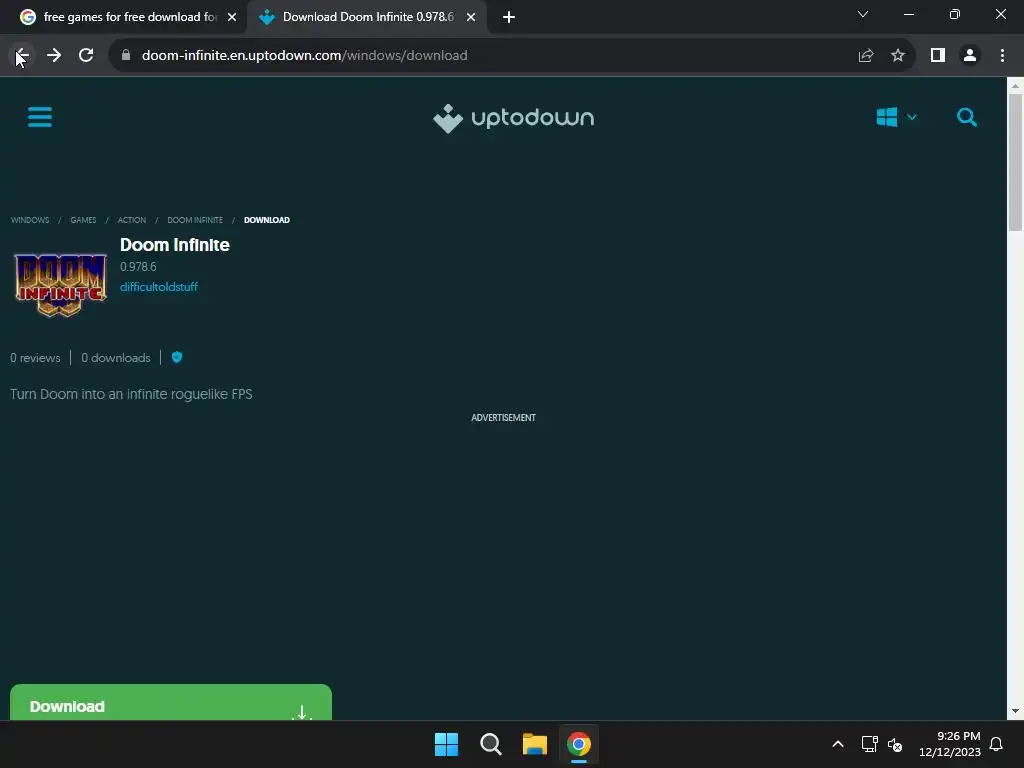Open the Windows Start menu

click(447, 744)
